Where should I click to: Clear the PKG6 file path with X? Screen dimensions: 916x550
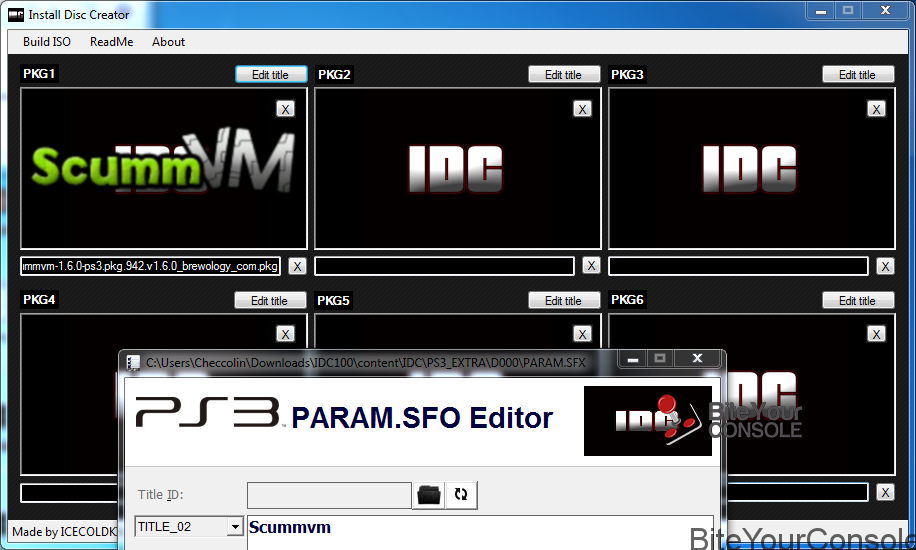(x=885, y=492)
